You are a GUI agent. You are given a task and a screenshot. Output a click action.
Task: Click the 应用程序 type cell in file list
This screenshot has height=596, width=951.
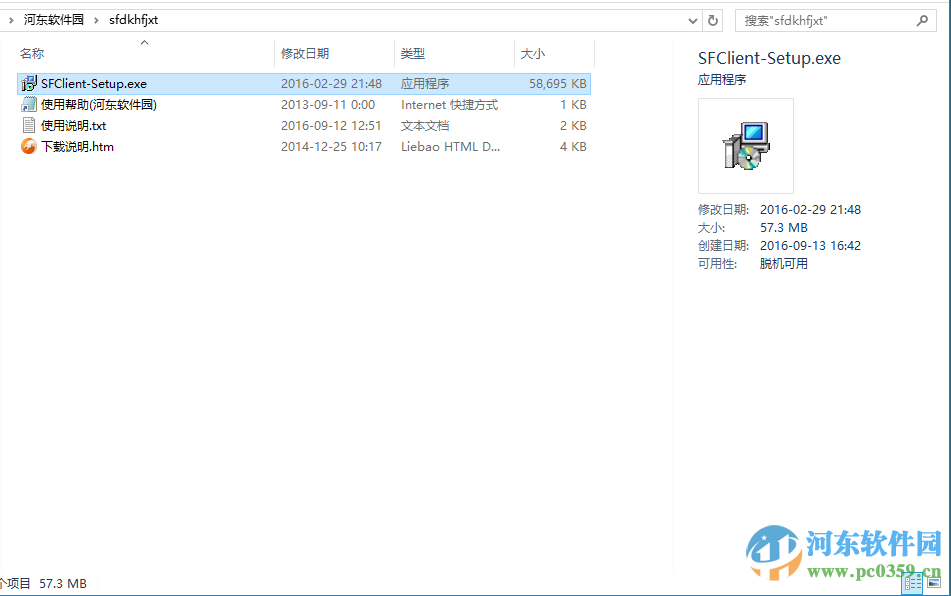pos(425,84)
